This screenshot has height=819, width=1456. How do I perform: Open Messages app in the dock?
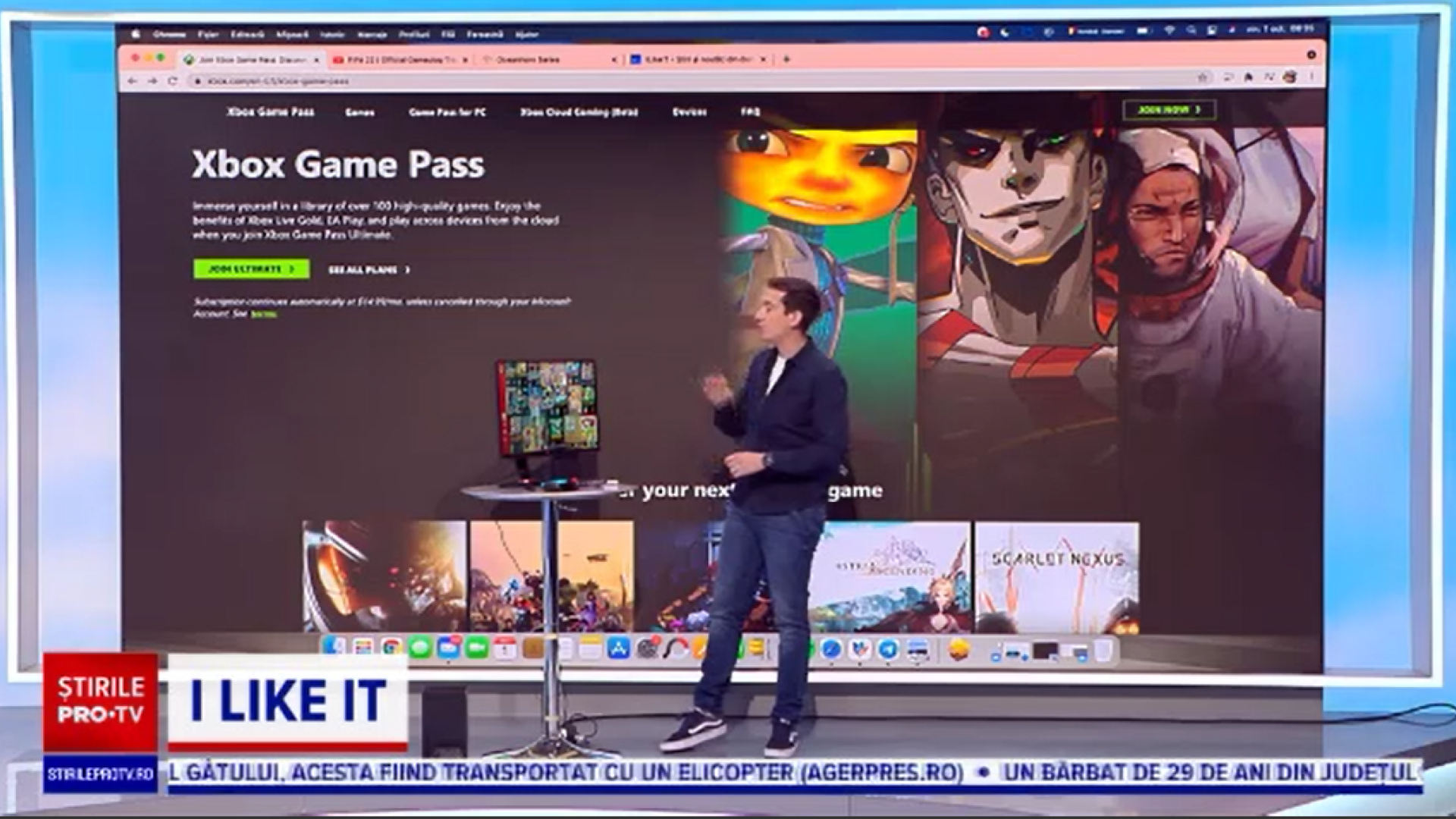click(420, 648)
